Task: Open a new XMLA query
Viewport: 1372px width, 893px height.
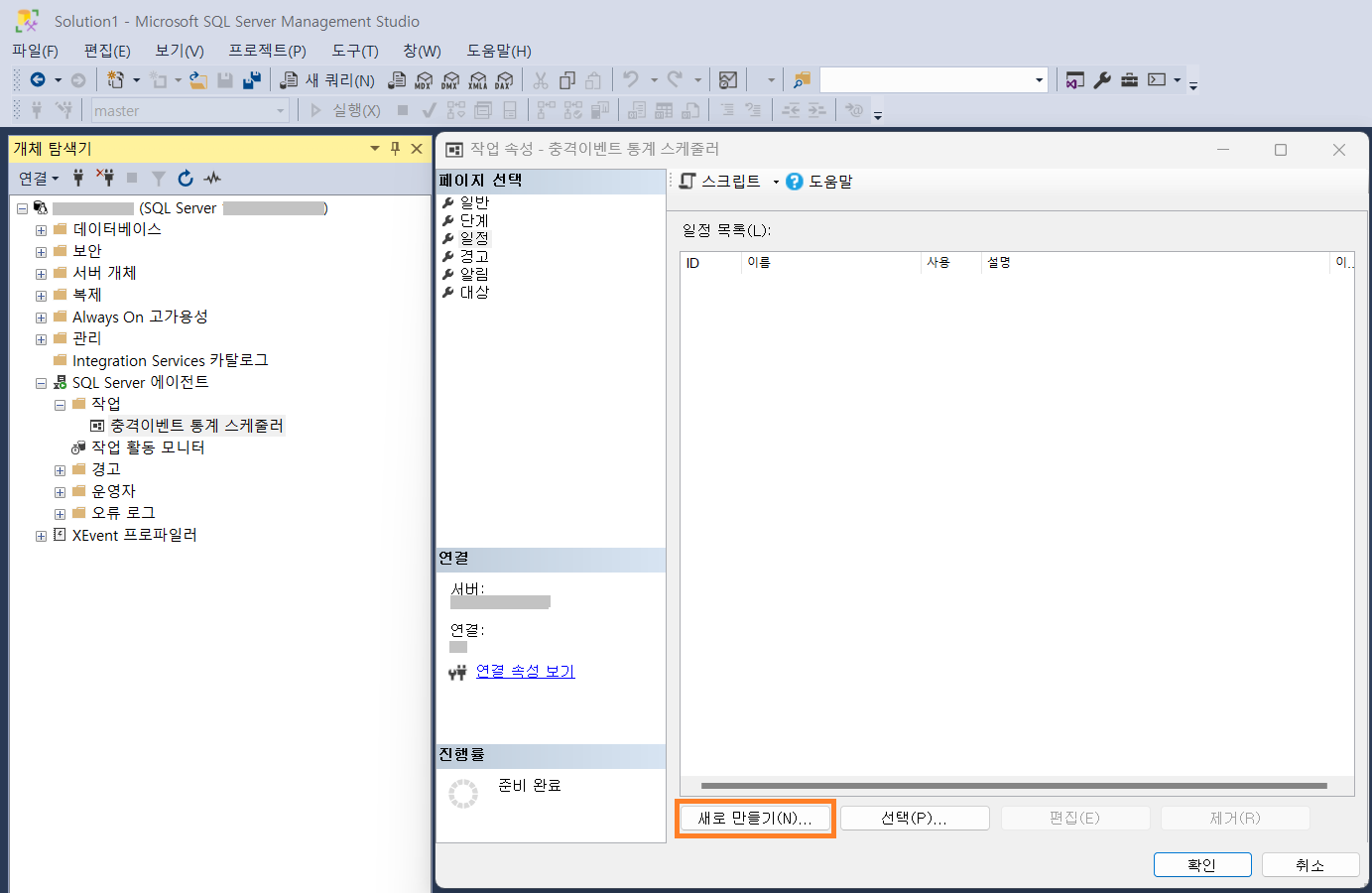Action: 477,80
